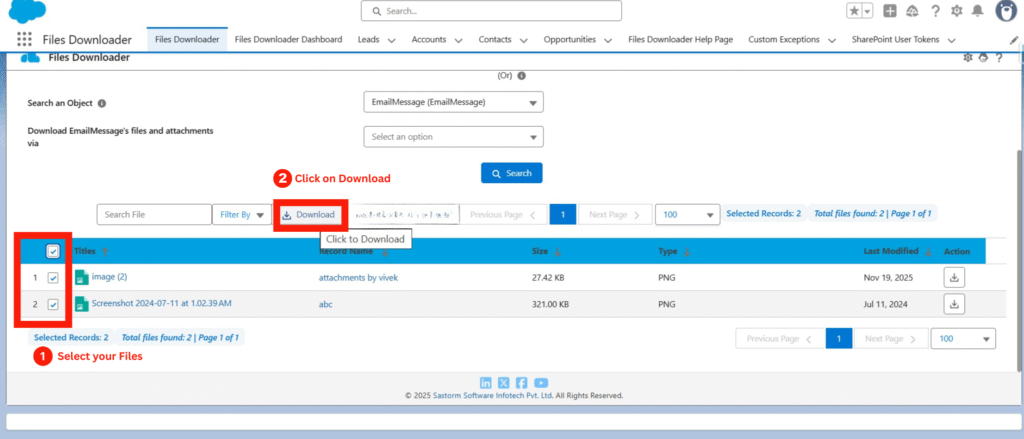Open top page size 100 dropdown
The width and height of the screenshot is (1024, 439).
pyautogui.click(x=687, y=214)
